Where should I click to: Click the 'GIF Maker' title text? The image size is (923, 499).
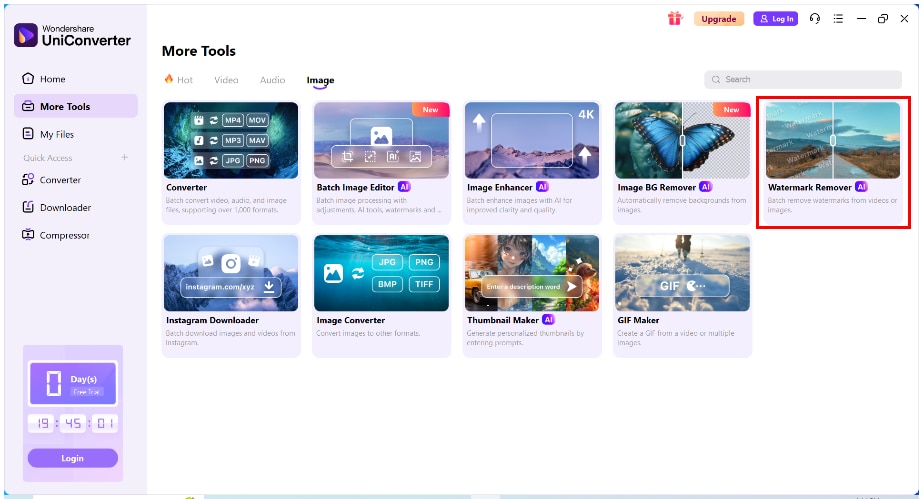[x=638, y=320]
